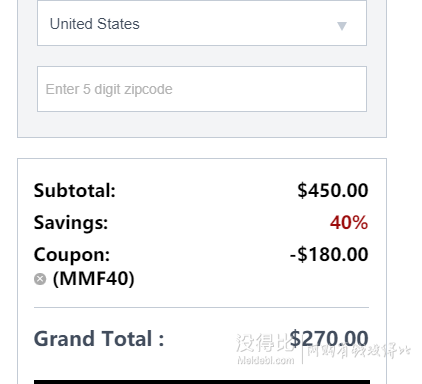Click the -$180.00 coupon discount amount
Screen dimensions: 422x384
[329, 255]
